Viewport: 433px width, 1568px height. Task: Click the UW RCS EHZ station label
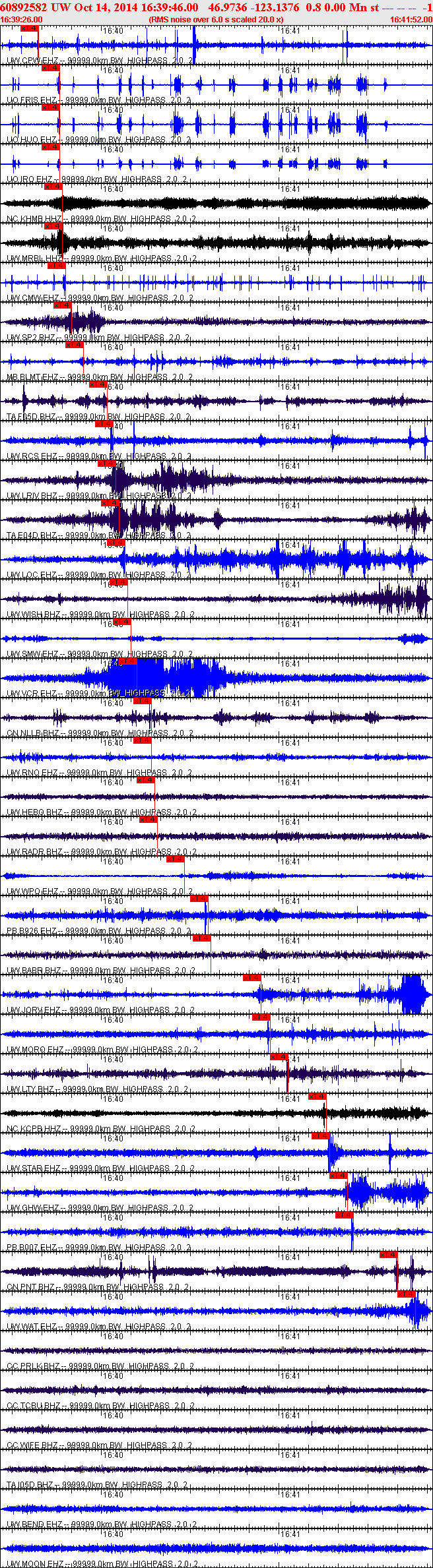pyautogui.click(x=32, y=456)
